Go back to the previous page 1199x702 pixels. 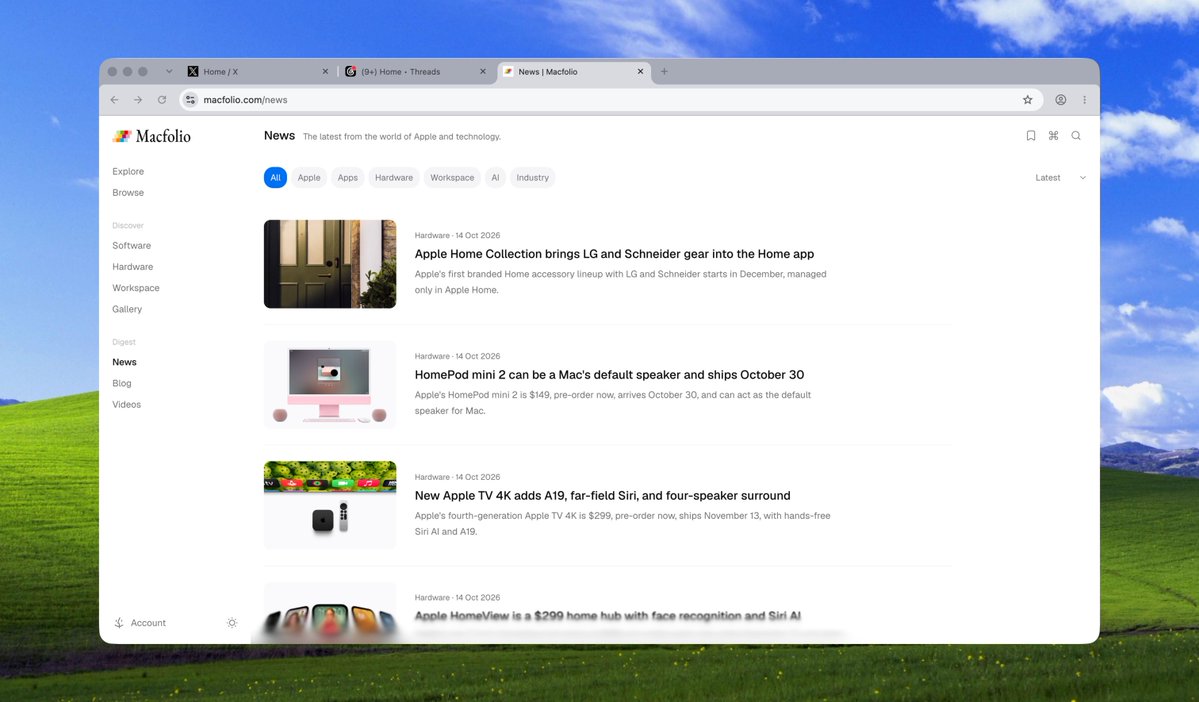115,99
